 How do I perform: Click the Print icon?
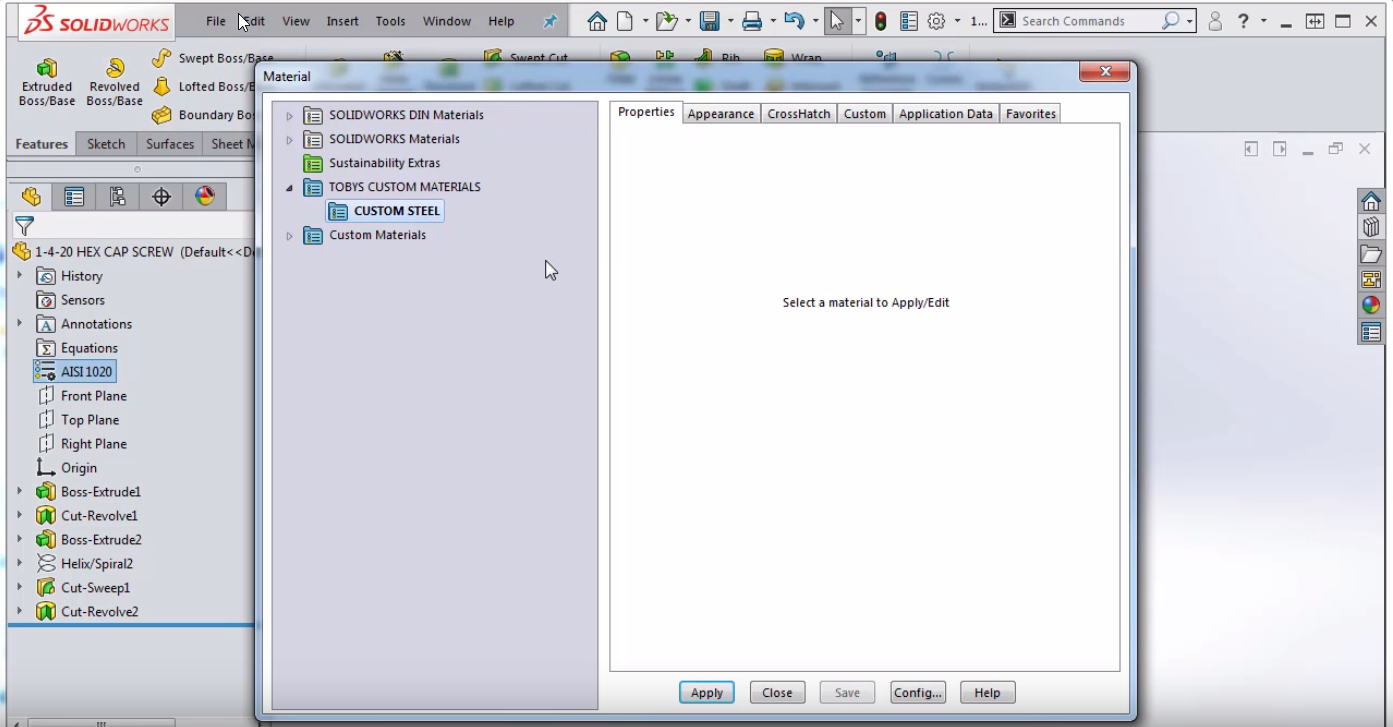(x=752, y=21)
